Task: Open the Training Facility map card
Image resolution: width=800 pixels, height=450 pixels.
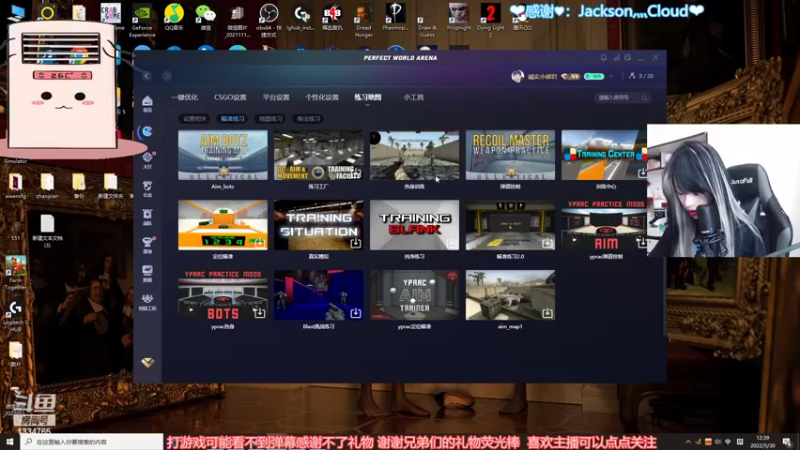Action: [318, 155]
